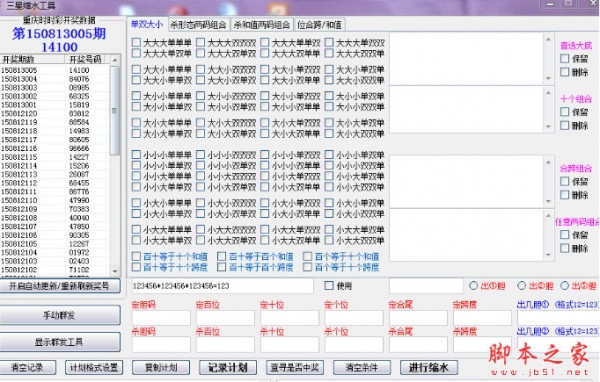This screenshot has width=600, height=382.
Task: Enable the 小小小单单单 checkbox
Action: pyautogui.click(x=136, y=155)
